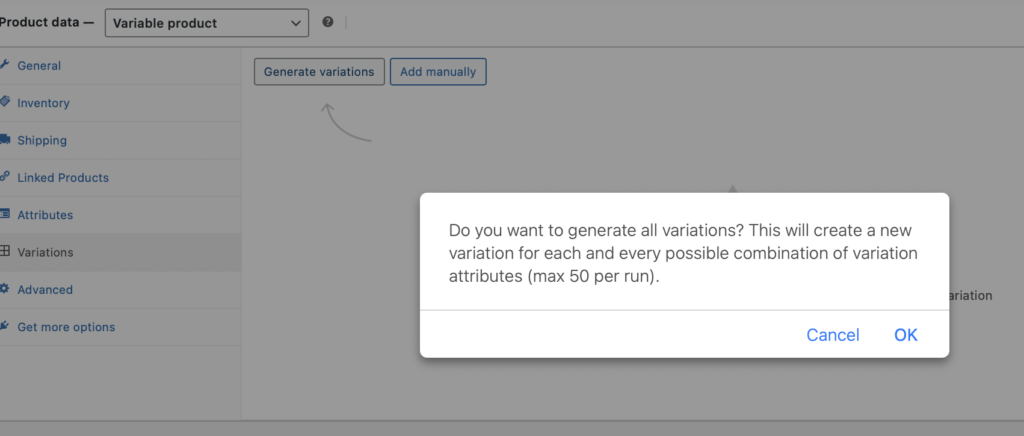Confirm with OK in the dialog
Screen dimensions: 1024x436
(x=906, y=335)
